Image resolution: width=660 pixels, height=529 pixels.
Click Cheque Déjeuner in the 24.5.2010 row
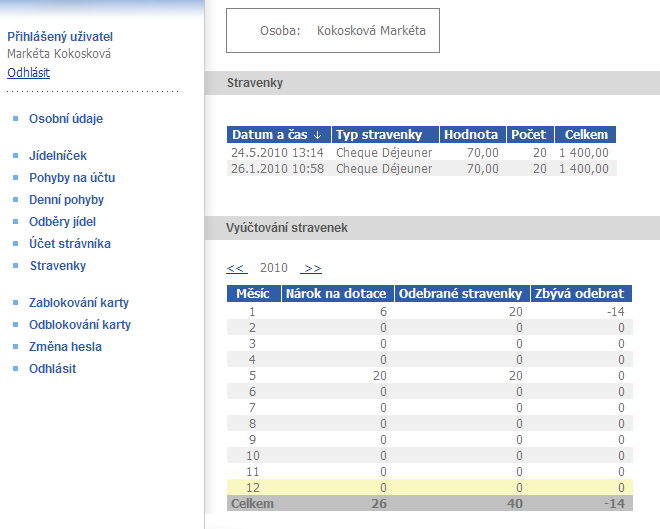click(384, 152)
